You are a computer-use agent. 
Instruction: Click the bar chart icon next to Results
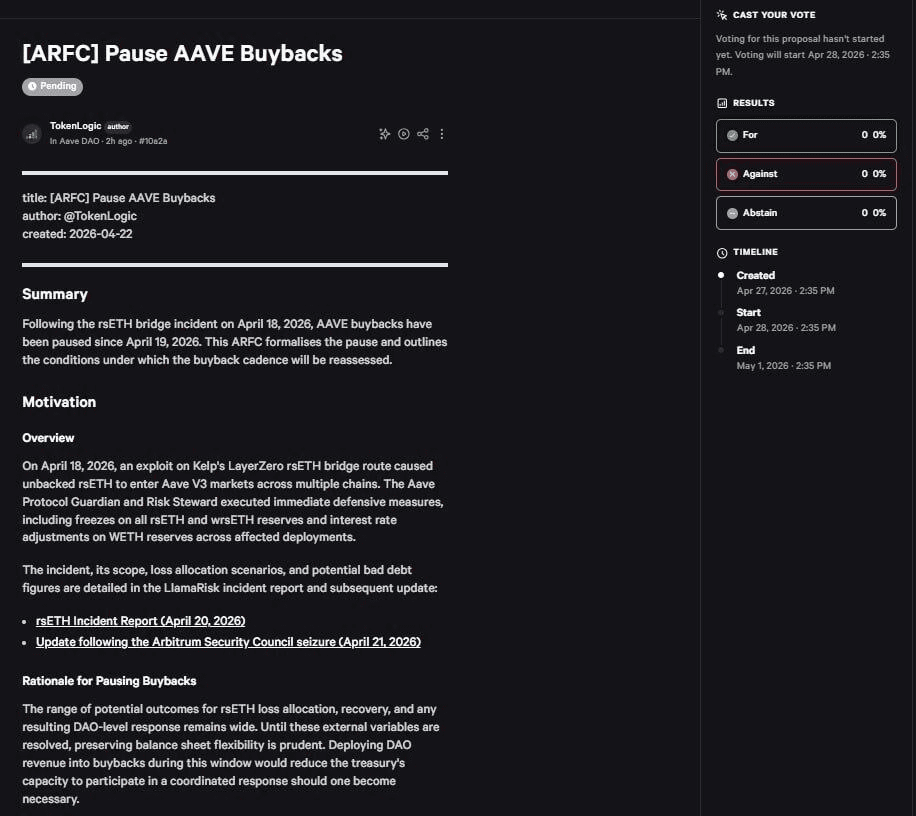(722, 103)
